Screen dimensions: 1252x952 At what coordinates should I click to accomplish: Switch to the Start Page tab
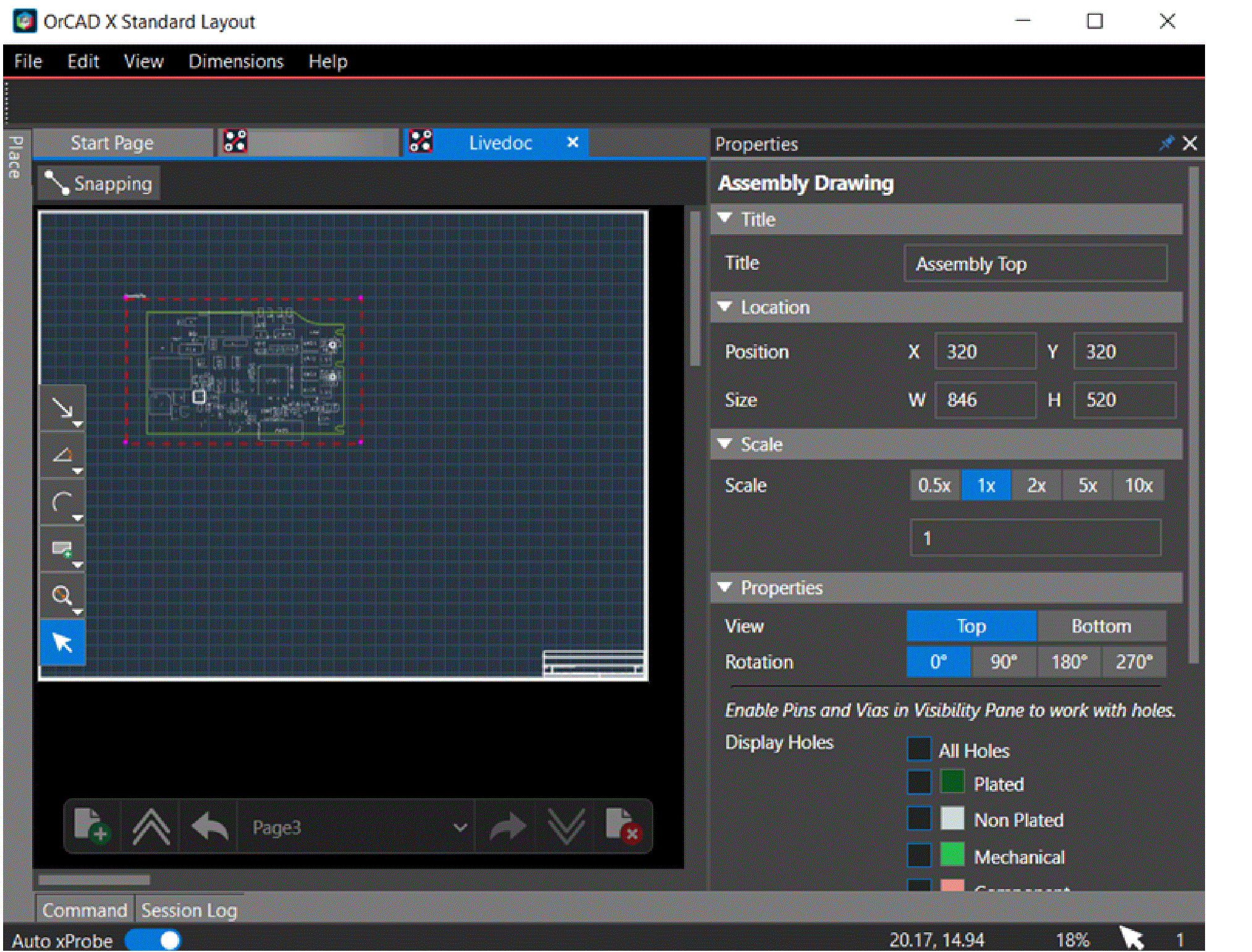[122, 143]
